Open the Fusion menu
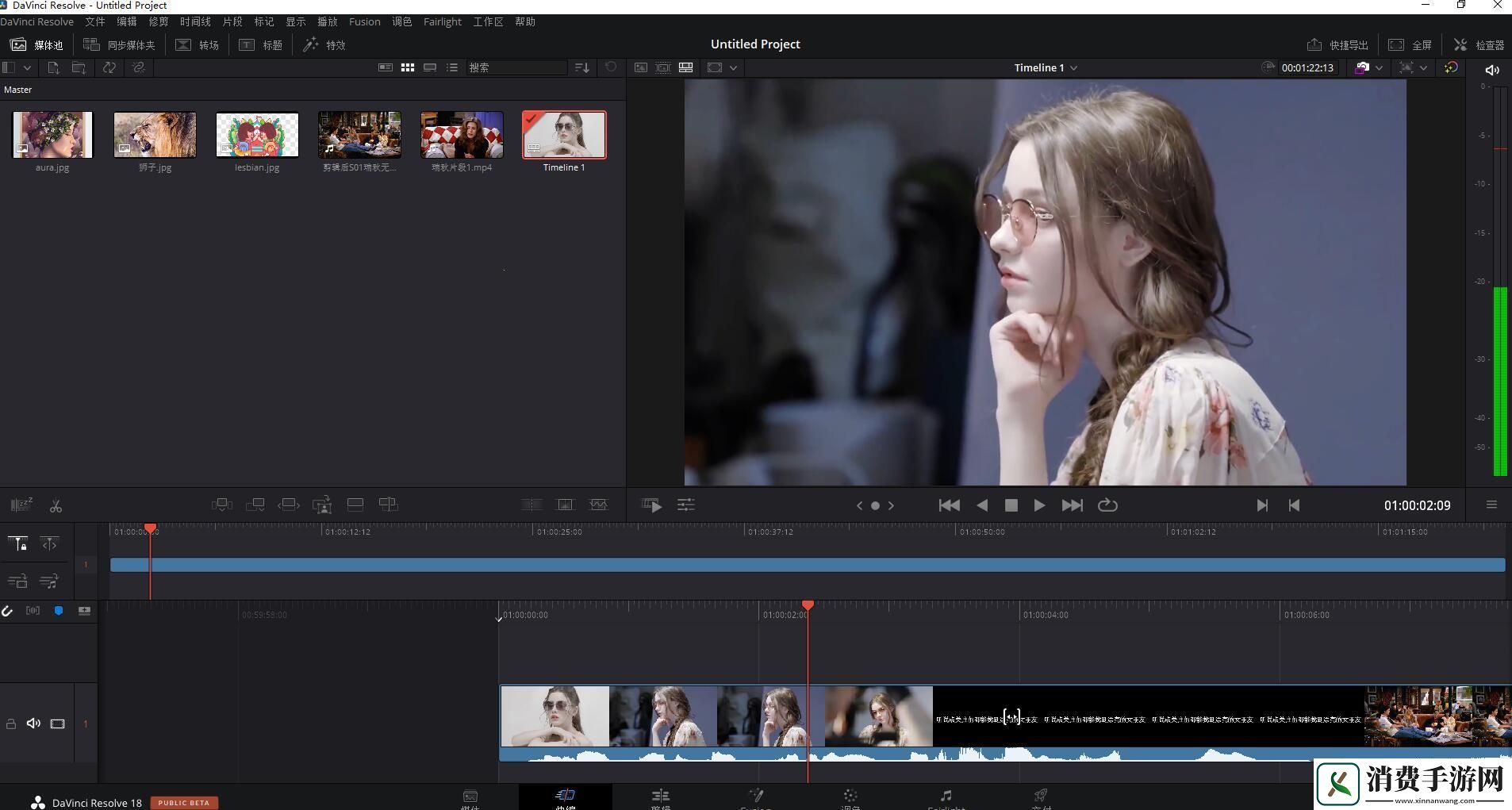Screen dimensions: 1512x810 click(x=364, y=22)
